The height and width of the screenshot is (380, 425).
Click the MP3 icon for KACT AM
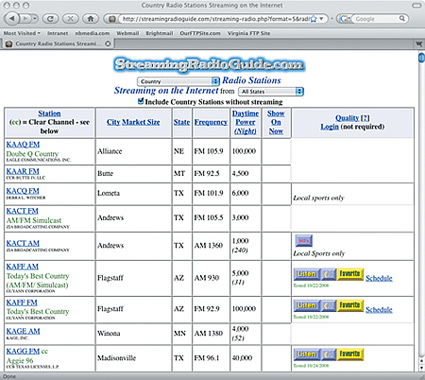pos(304,240)
